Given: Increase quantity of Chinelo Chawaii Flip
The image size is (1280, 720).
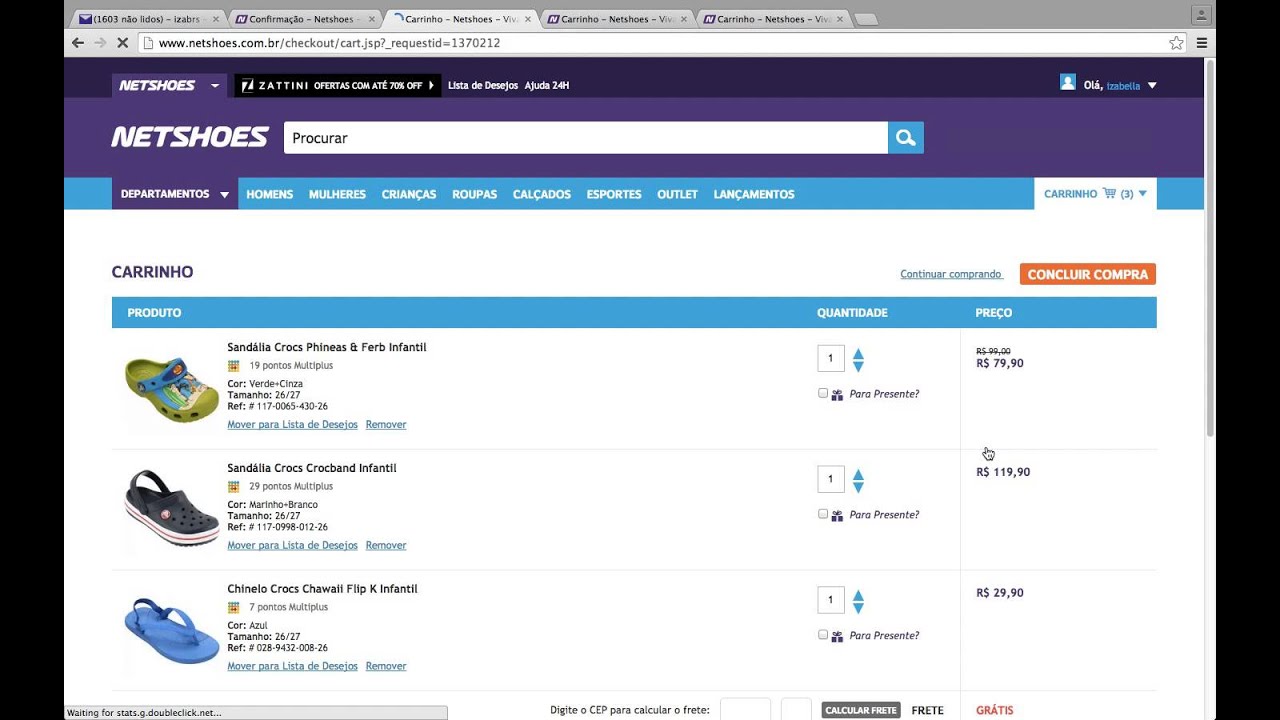Looking at the screenshot, I should tap(858, 595).
